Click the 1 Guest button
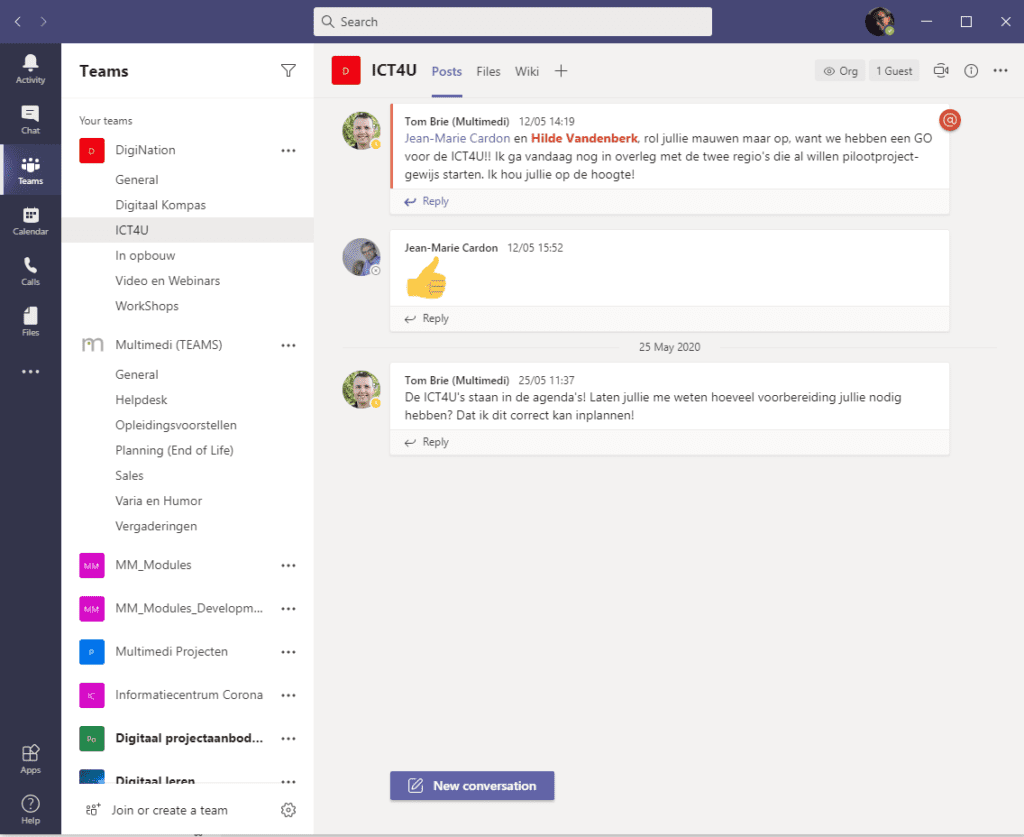Viewport: 1024px width, 837px height. click(894, 71)
